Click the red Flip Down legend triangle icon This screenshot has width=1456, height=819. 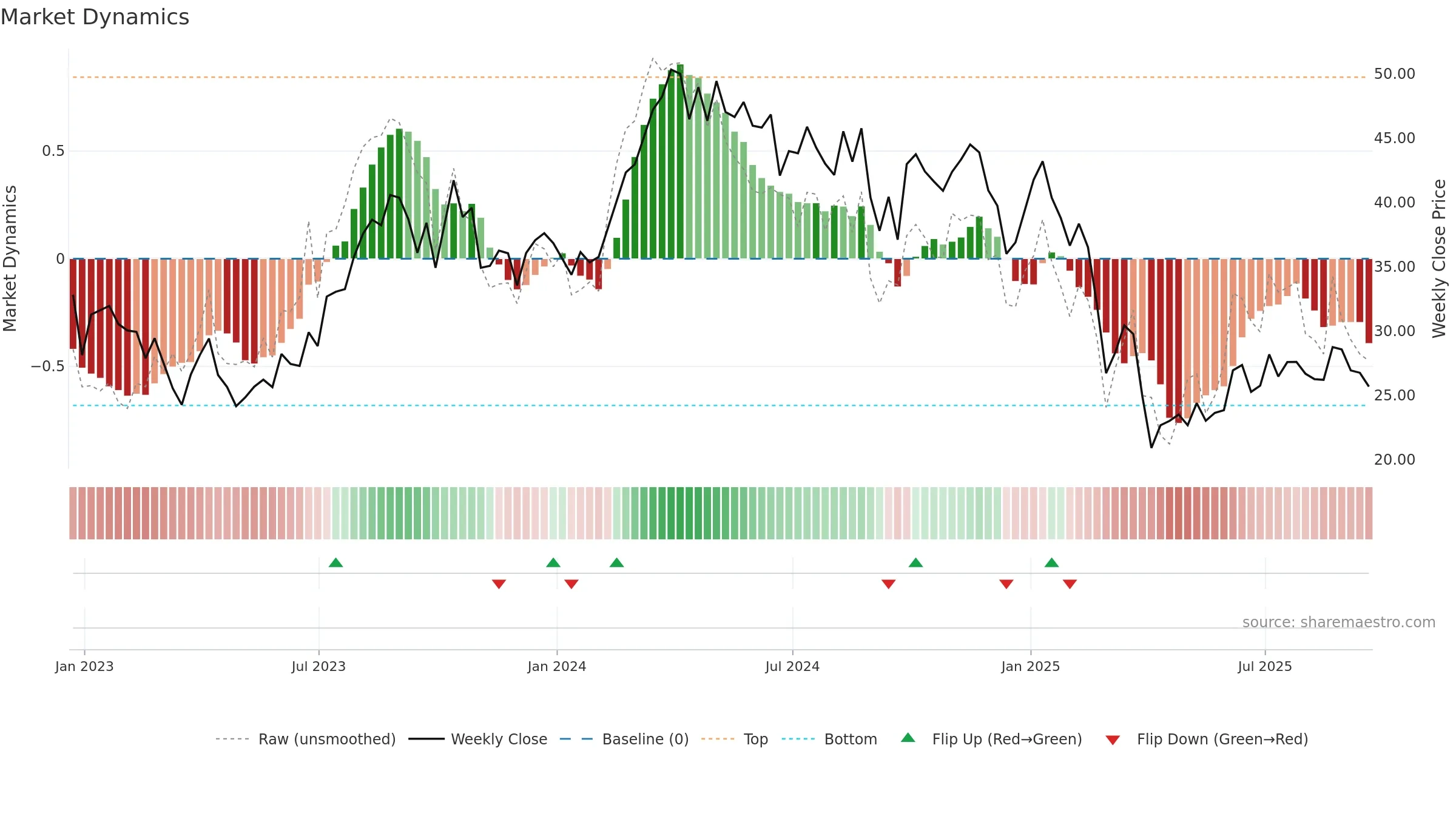pos(1113,740)
